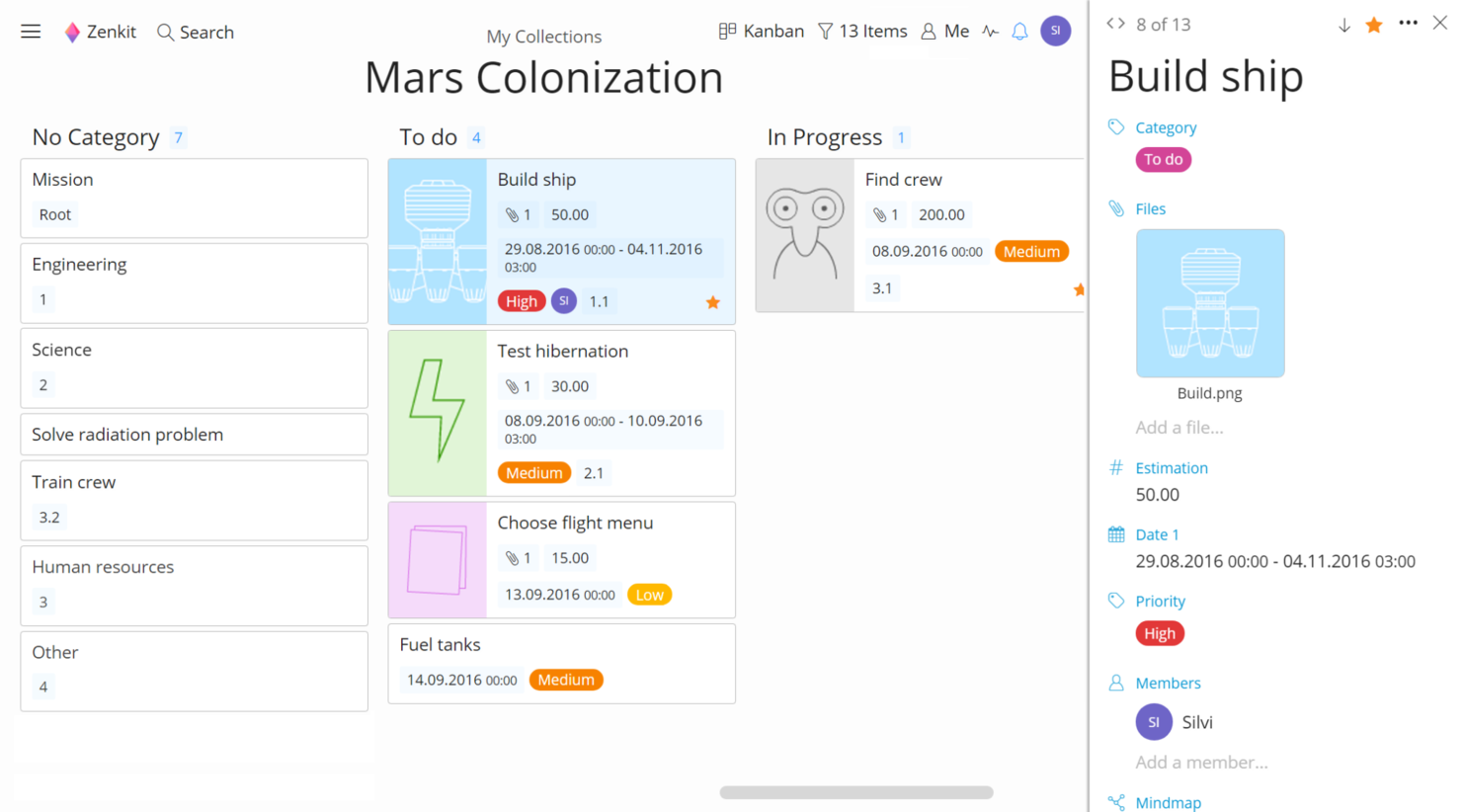The width and height of the screenshot is (1462, 812).
Task: Open My Collections
Action: [543, 36]
